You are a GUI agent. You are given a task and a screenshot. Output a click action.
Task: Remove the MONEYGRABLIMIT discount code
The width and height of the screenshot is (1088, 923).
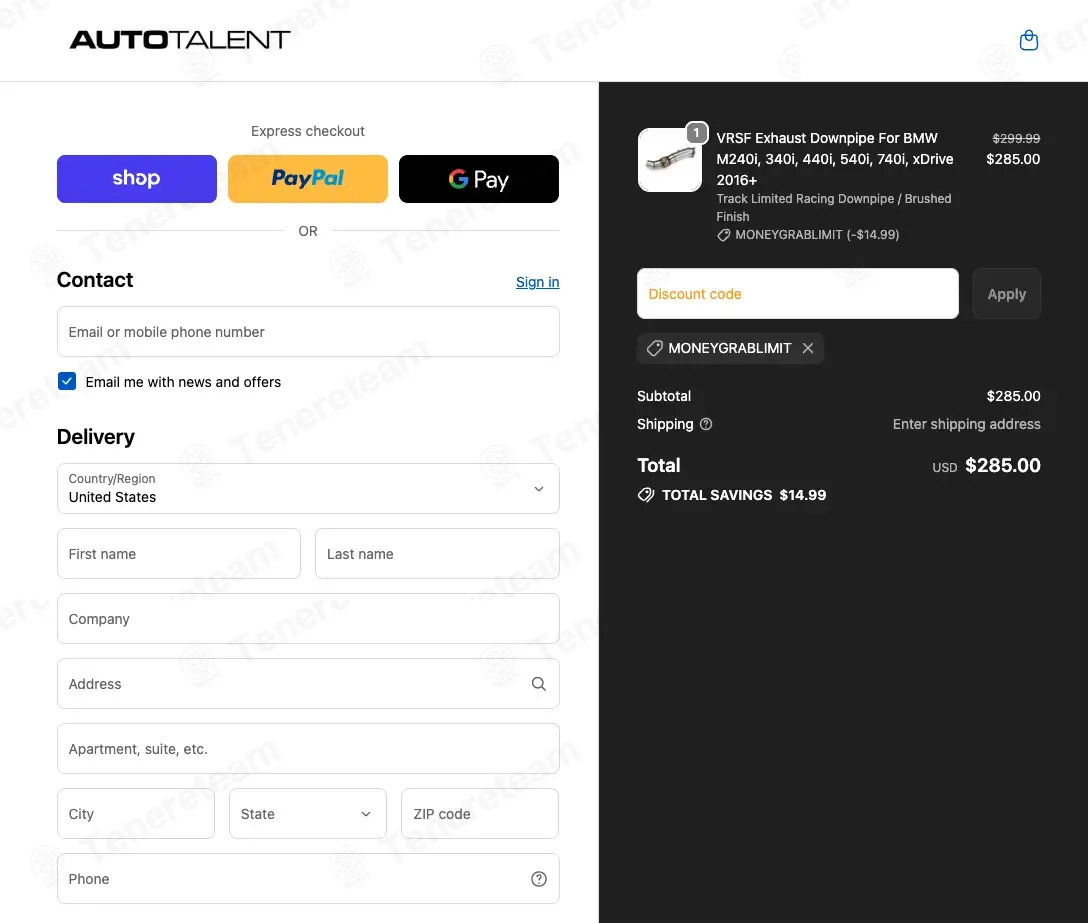[x=808, y=348]
